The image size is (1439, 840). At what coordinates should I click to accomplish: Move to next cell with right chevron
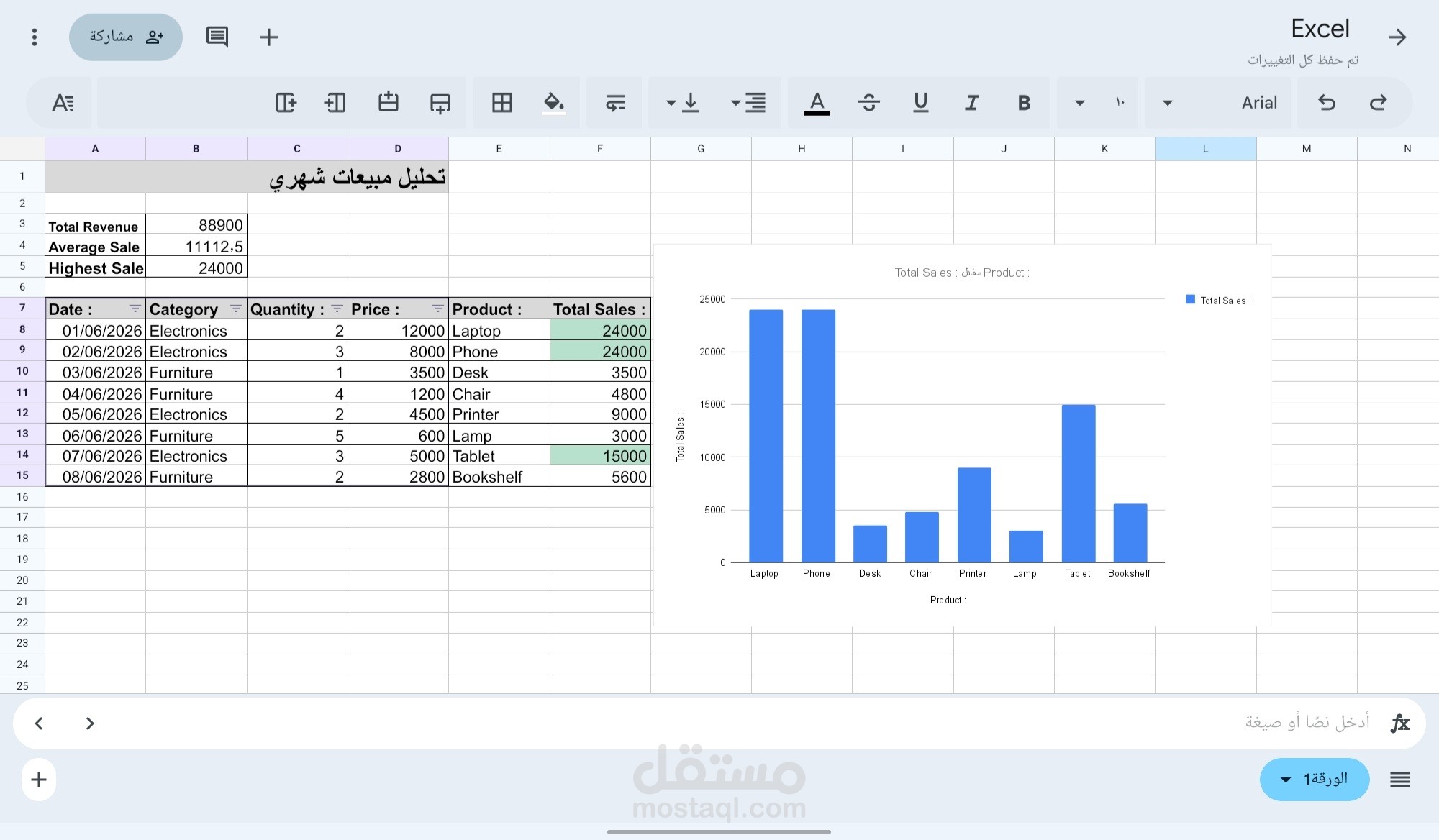coord(90,723)
